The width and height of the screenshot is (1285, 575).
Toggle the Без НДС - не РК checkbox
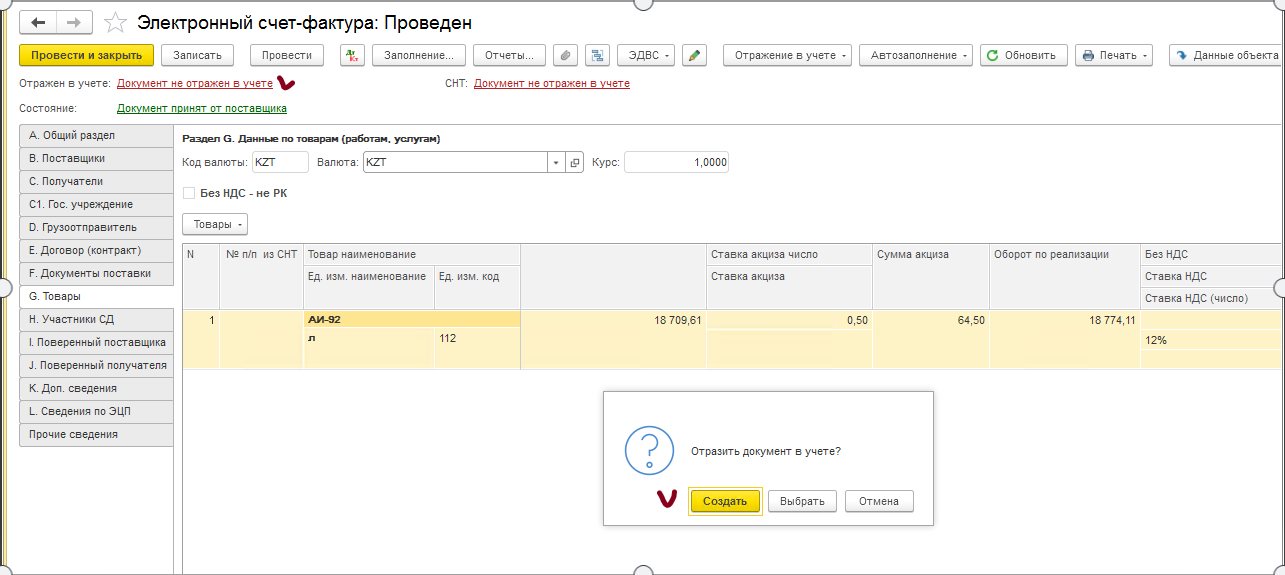pyautogui.click(x=189, y=193)
